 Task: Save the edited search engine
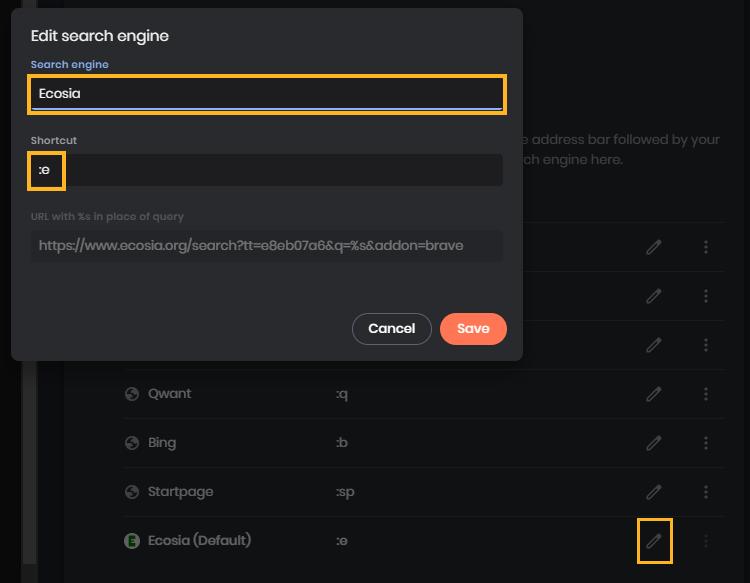point(473,329)
